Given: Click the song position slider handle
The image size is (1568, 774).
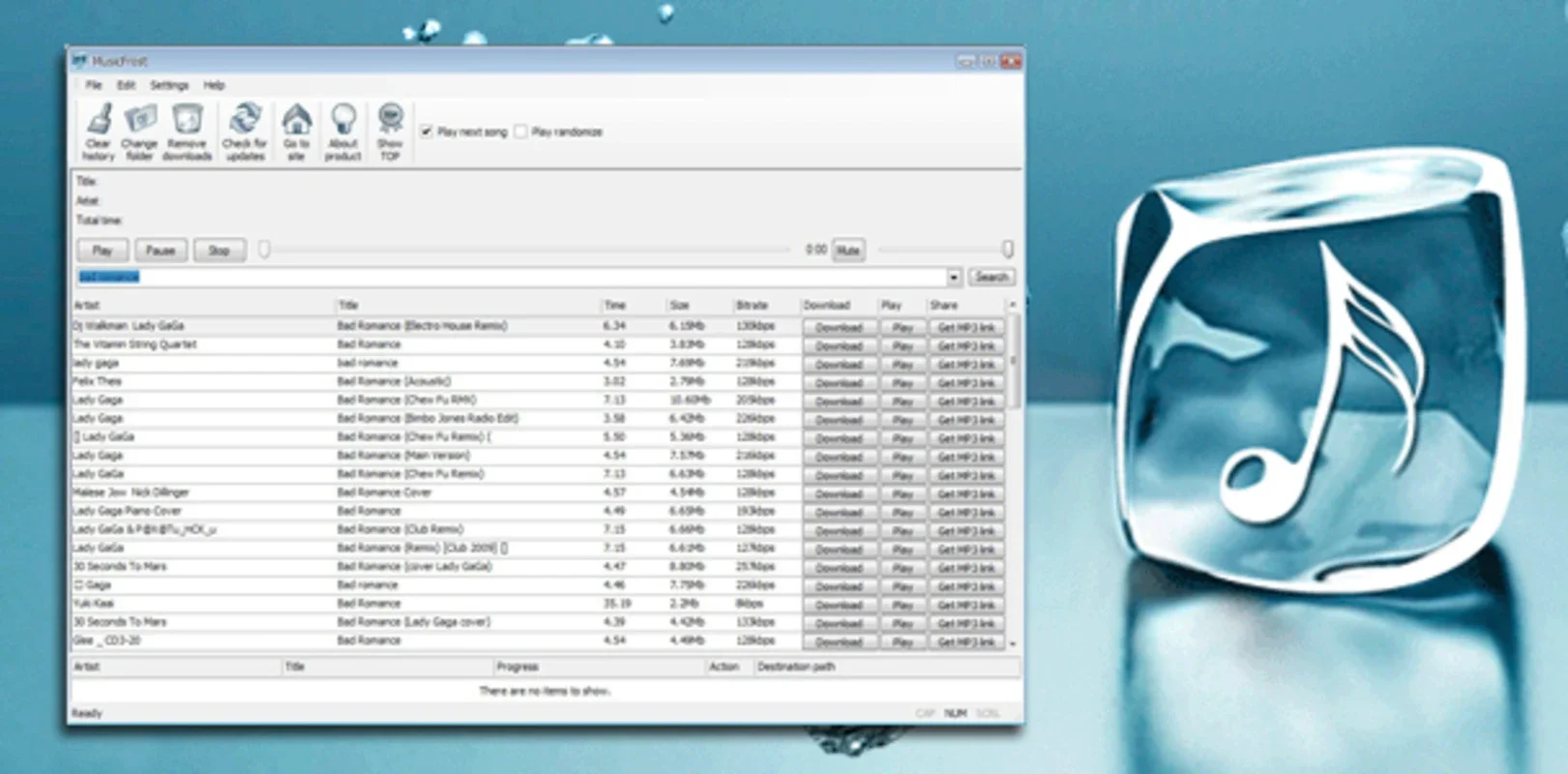Looking at the screenshot, I should [x=264, y=251].
